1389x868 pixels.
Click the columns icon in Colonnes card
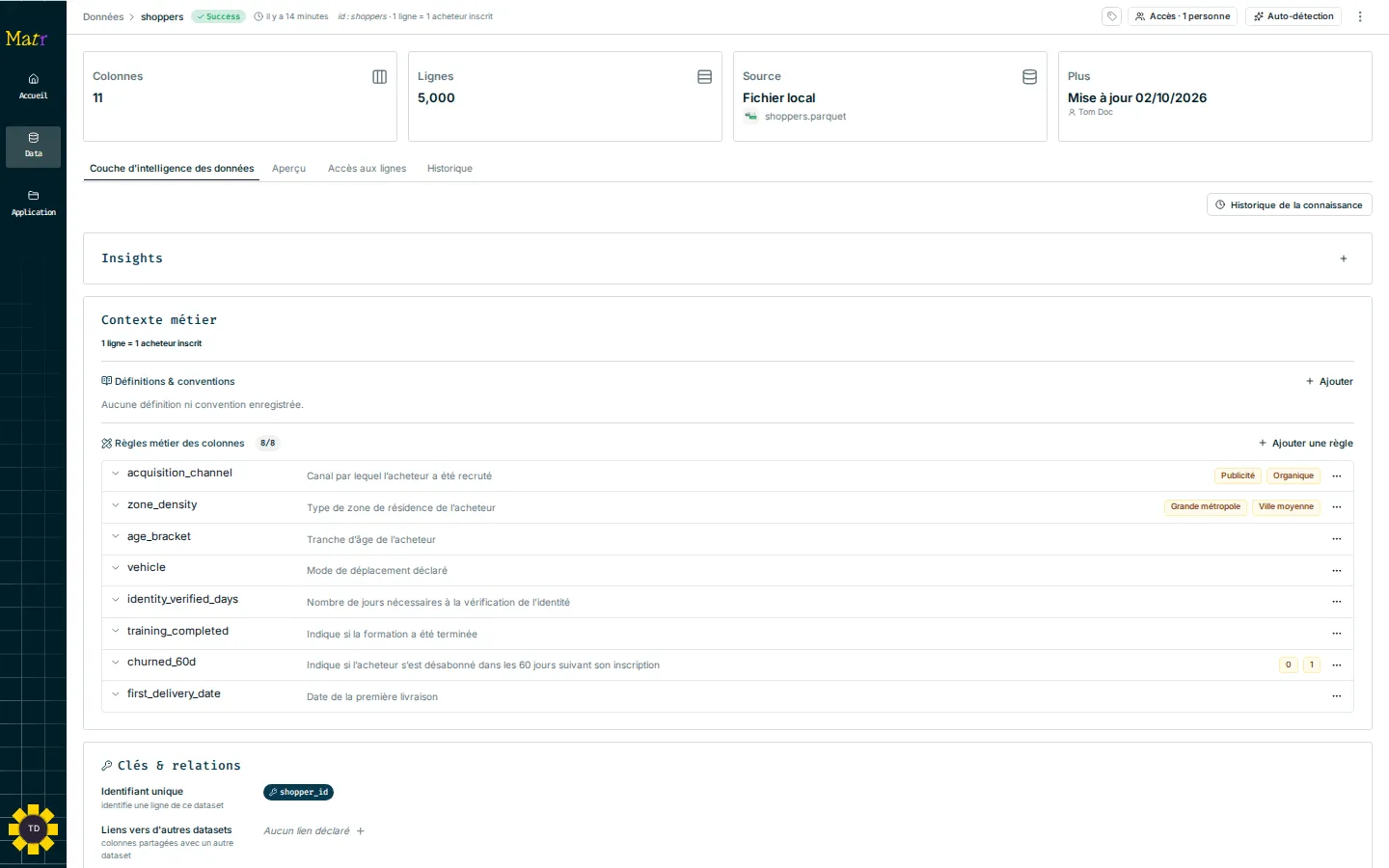click(380, 77)
